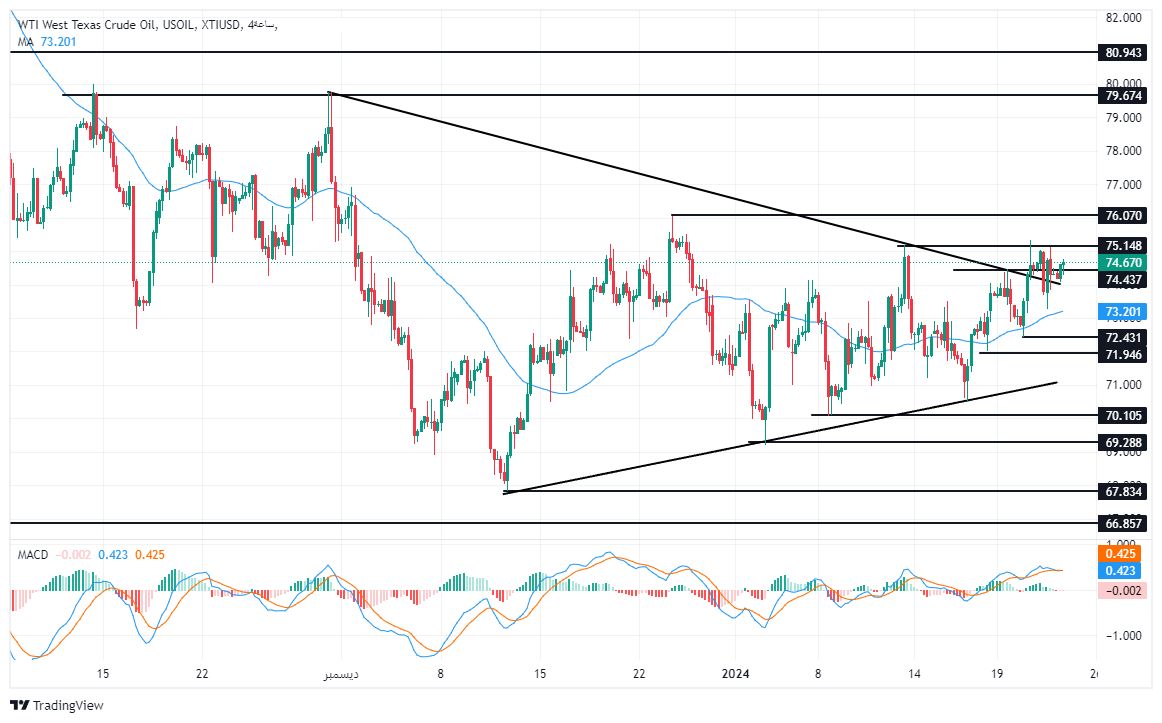The height and width of the screenshot is (723, 1162).
Task: Click the orange signal value 0.425 in legend
Action: click(150, 555)
